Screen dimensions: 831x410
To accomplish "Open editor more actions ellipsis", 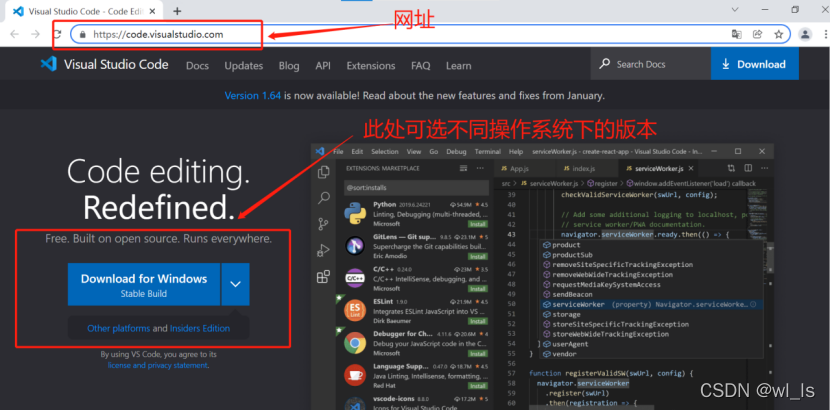I will 763,168.
